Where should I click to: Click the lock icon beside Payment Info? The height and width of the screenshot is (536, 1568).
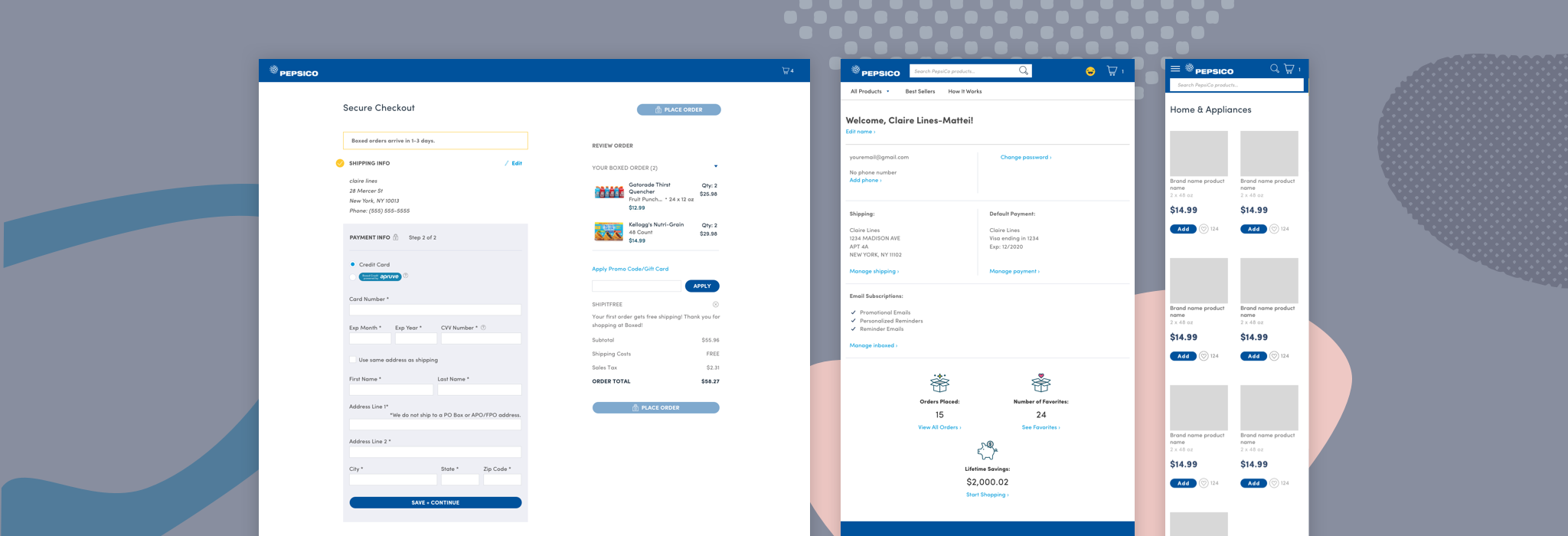coord(396,237)
